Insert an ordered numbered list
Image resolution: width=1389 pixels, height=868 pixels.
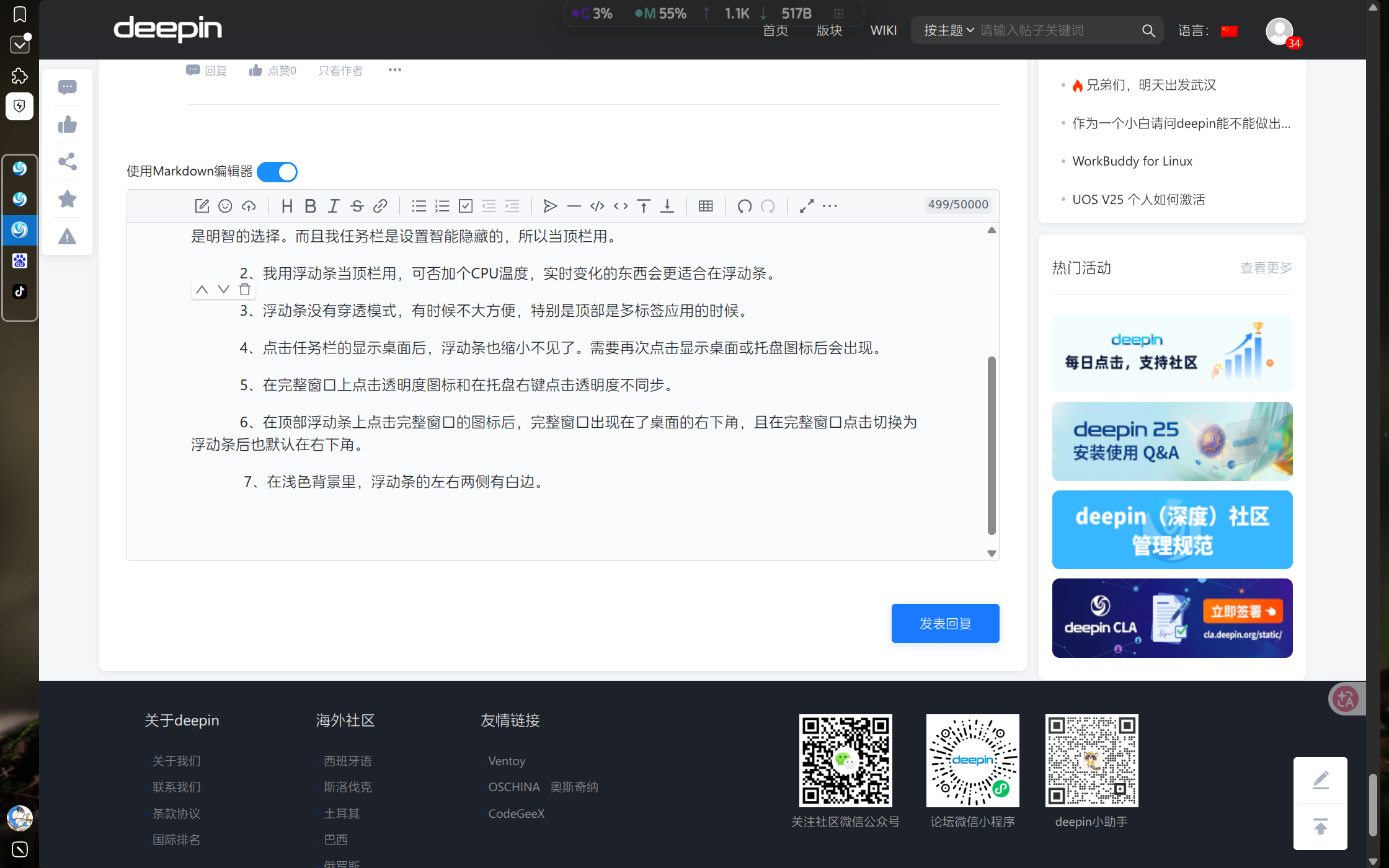click(442, 206)
